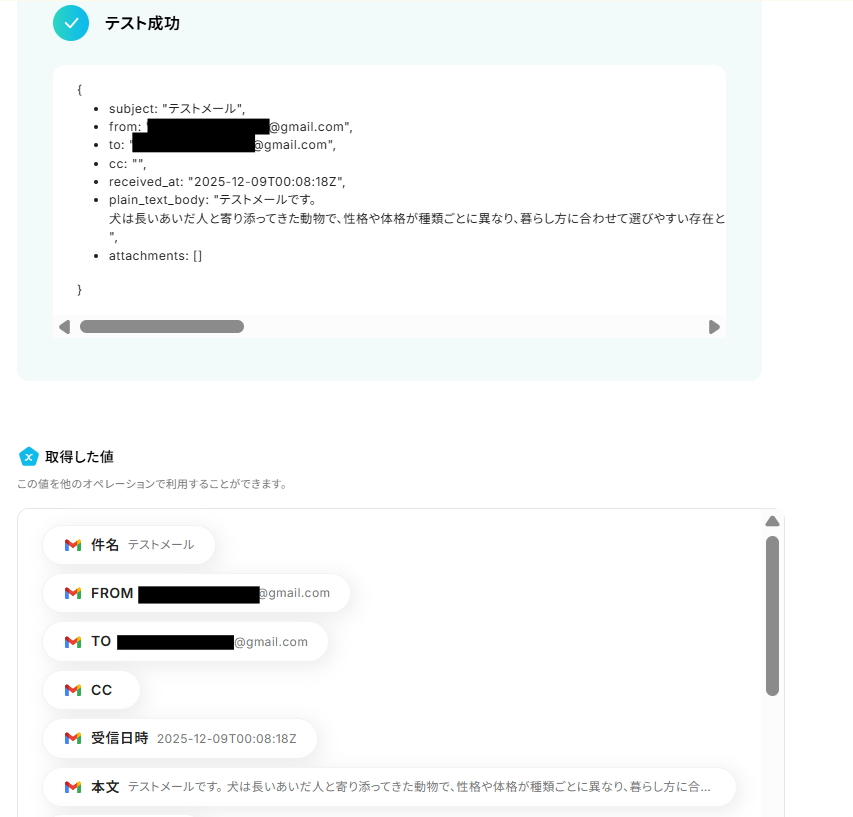Screen dimensions: 853x817
Task: Select the 件名 テストメール value chip
Action: tap(129, 544)
